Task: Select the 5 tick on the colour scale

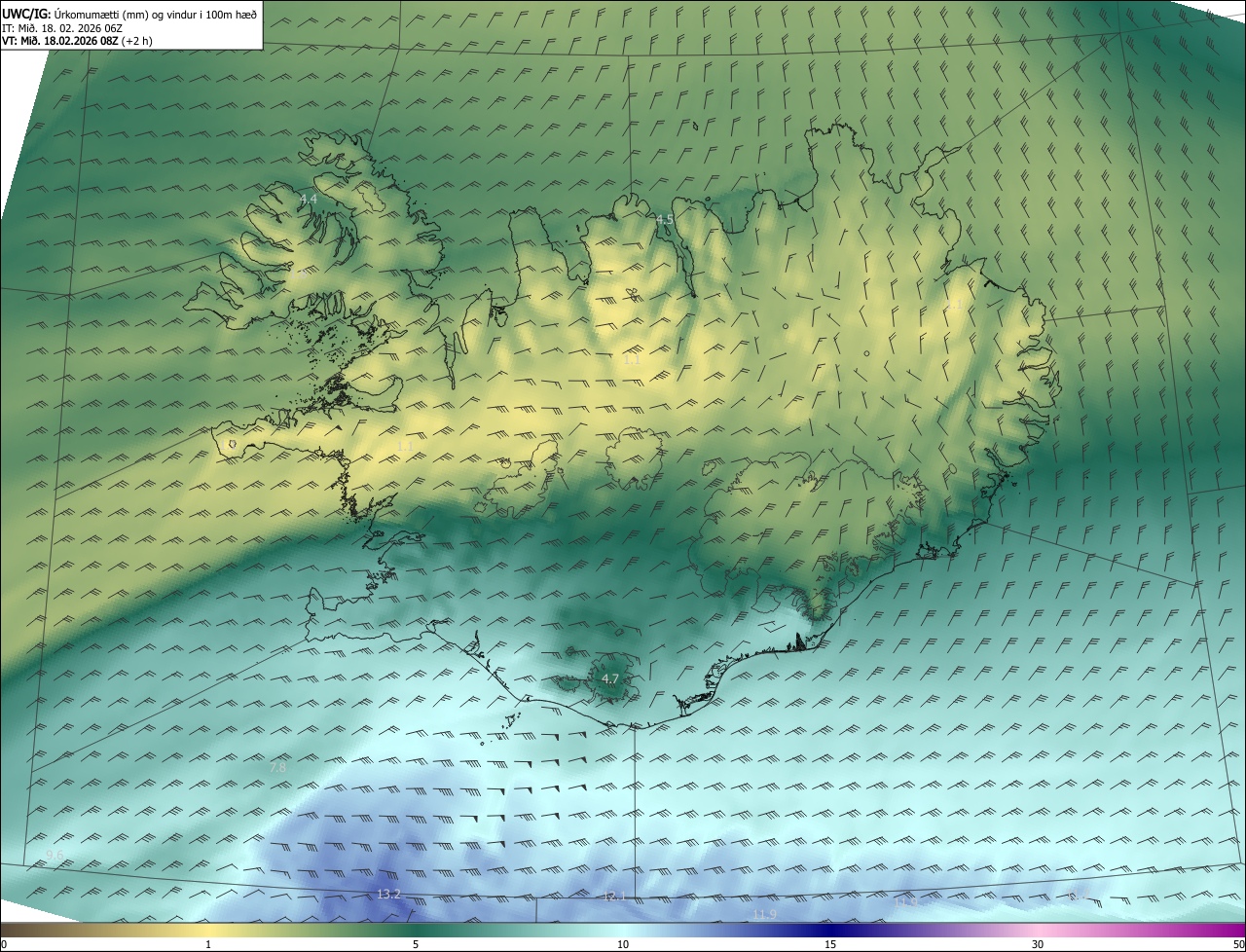Action: (416, 944)
